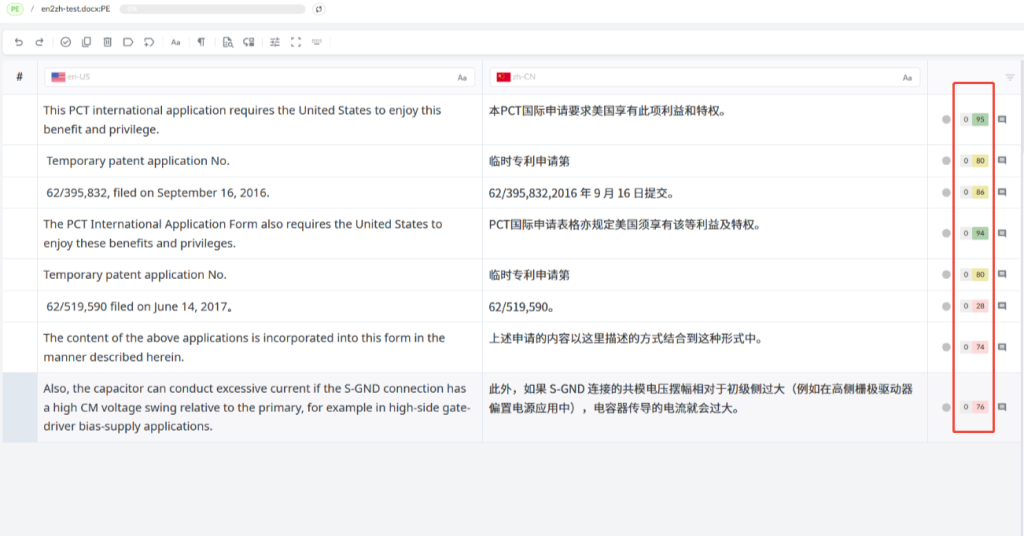Click the redo arrow in the toolbar
The image size is (1024, 536).
tap(39, 42)
